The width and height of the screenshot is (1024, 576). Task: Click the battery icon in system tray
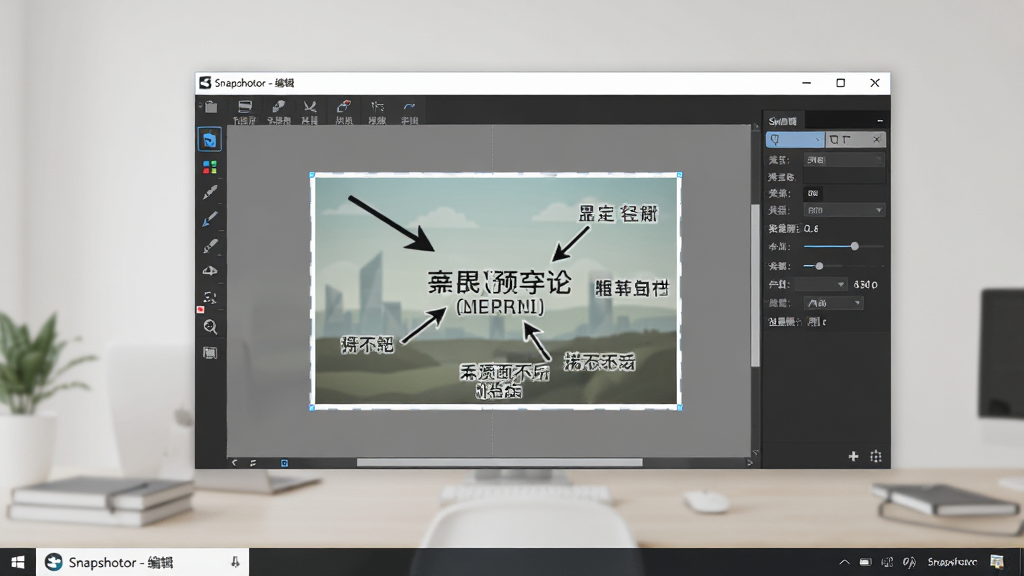pos(865,562)
